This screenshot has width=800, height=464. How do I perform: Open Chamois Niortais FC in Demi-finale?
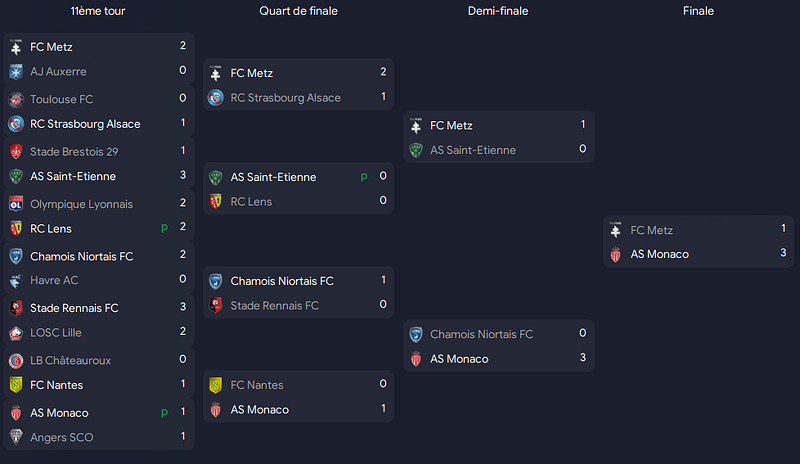pyautogui.click(x=482, y=334)
